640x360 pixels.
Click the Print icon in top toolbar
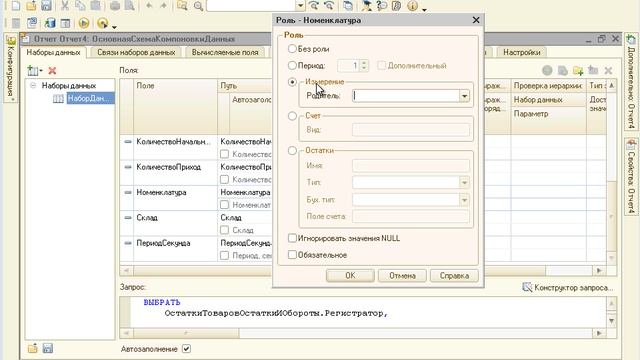point(115,6)
